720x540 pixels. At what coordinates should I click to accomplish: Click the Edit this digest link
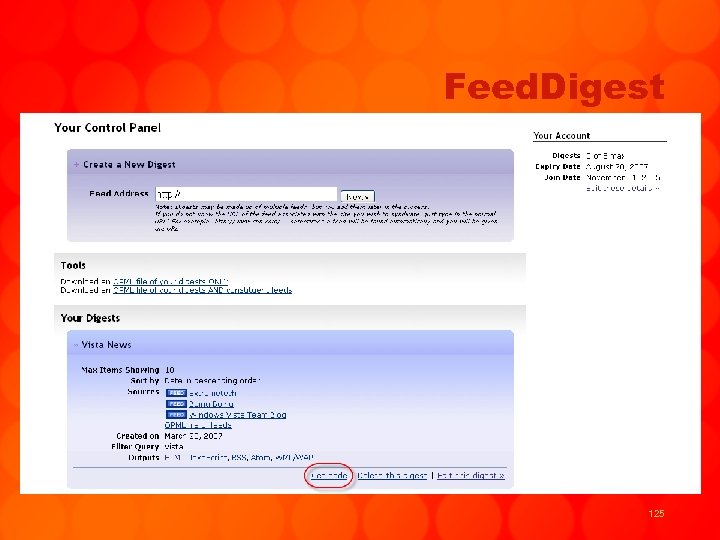coord(471,476)
